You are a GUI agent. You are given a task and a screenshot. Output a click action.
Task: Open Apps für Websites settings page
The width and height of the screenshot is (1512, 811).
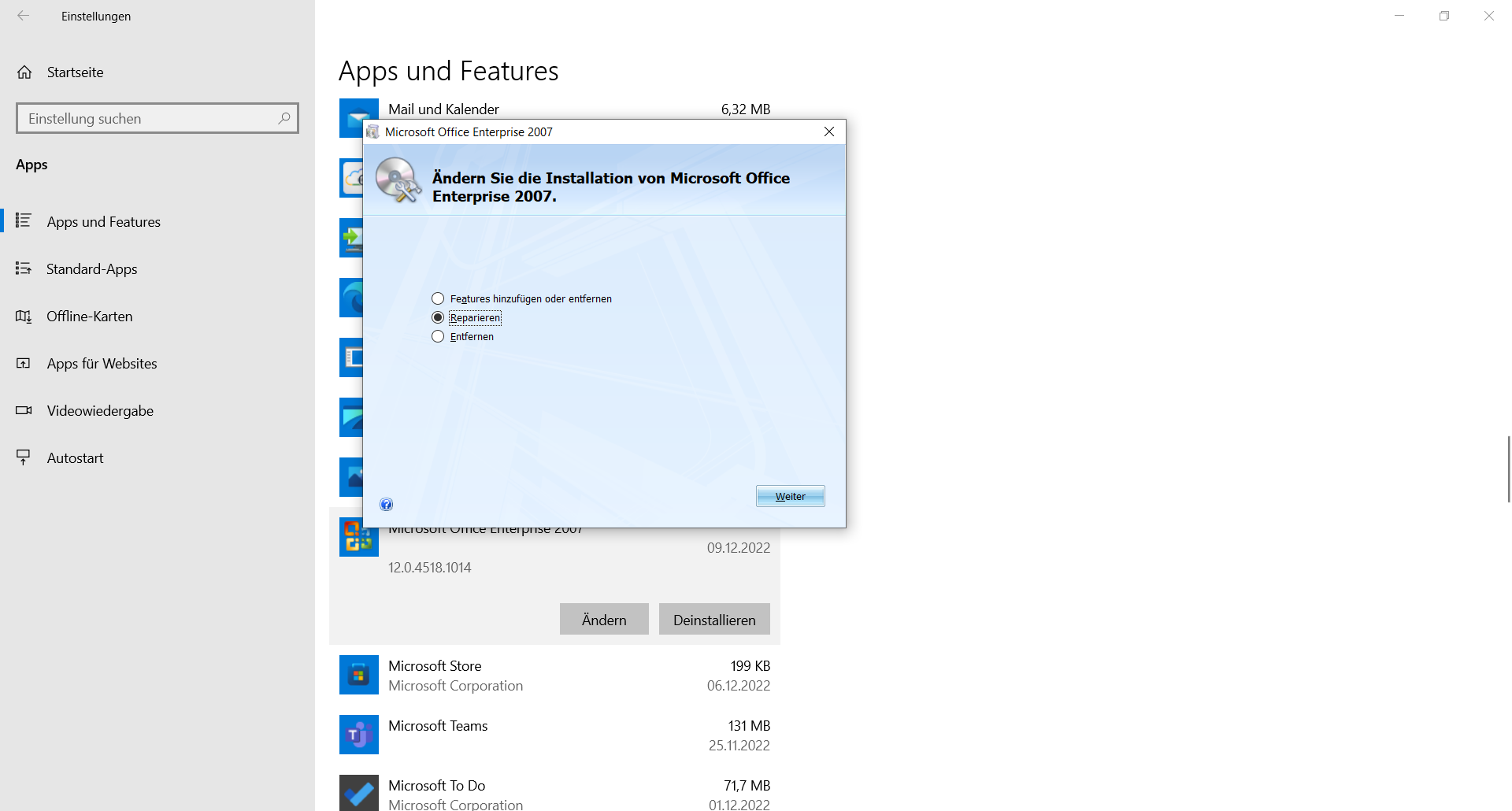(157, 363)
